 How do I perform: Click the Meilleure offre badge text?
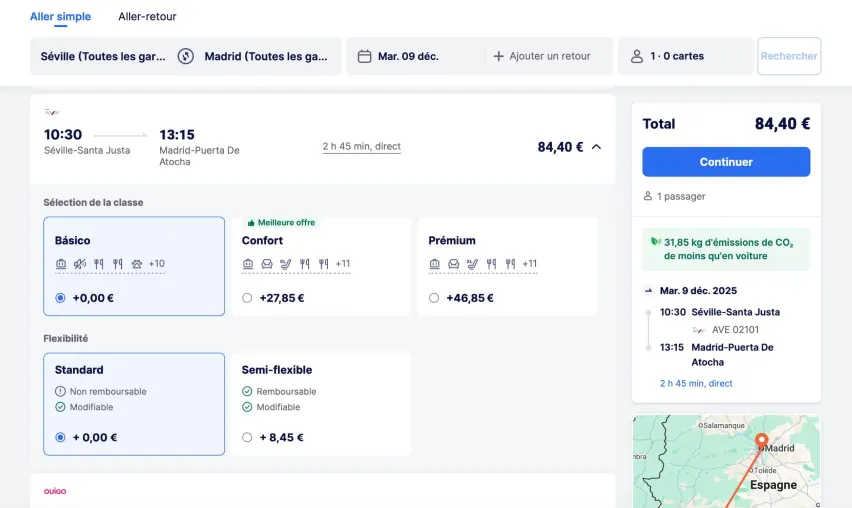[x=286, y=223]
